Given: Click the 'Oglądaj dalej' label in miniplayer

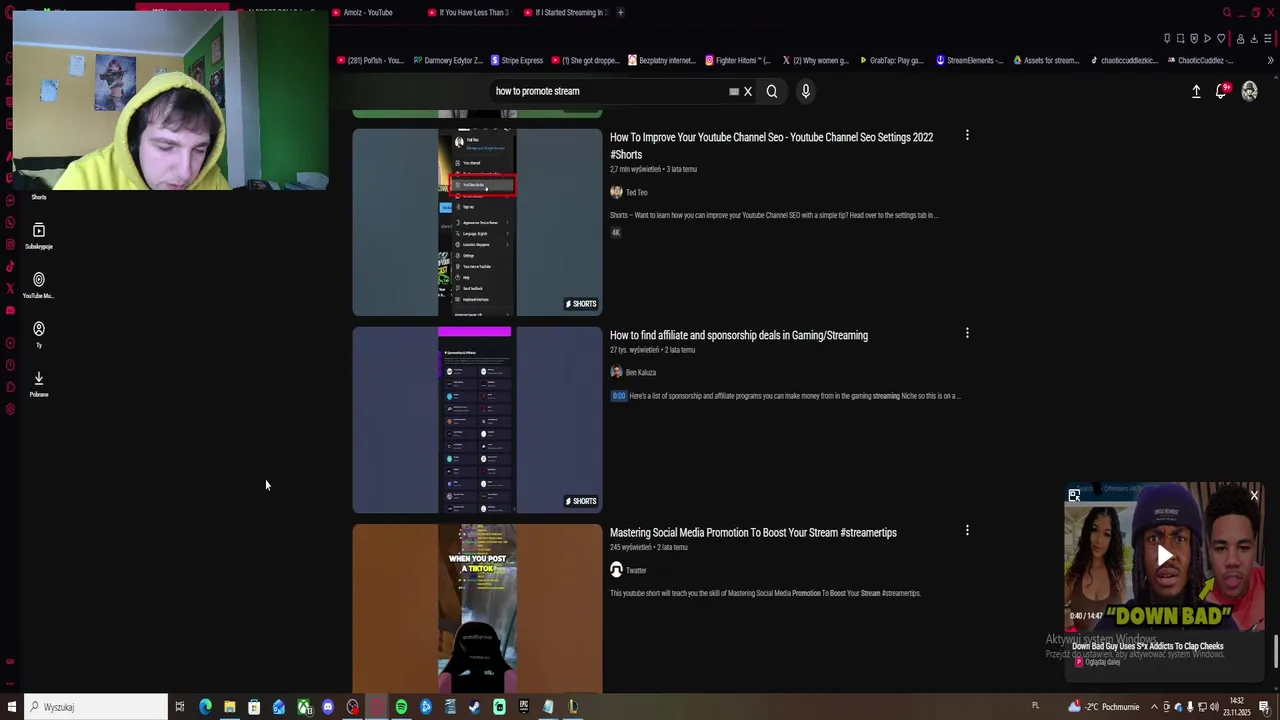Looking at the screenshot, I should (x=1102, y=662).
